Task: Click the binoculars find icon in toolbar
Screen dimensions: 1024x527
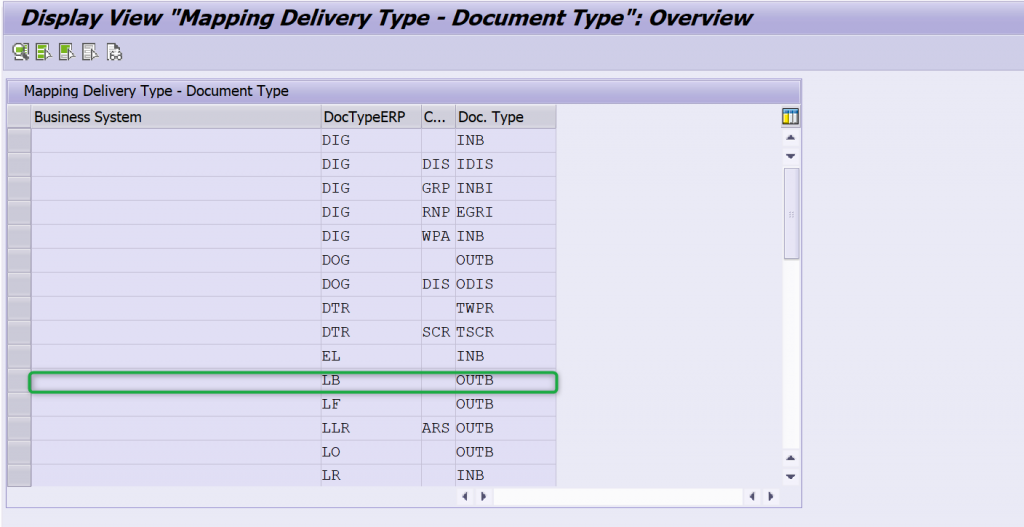Action: [114, 52]
